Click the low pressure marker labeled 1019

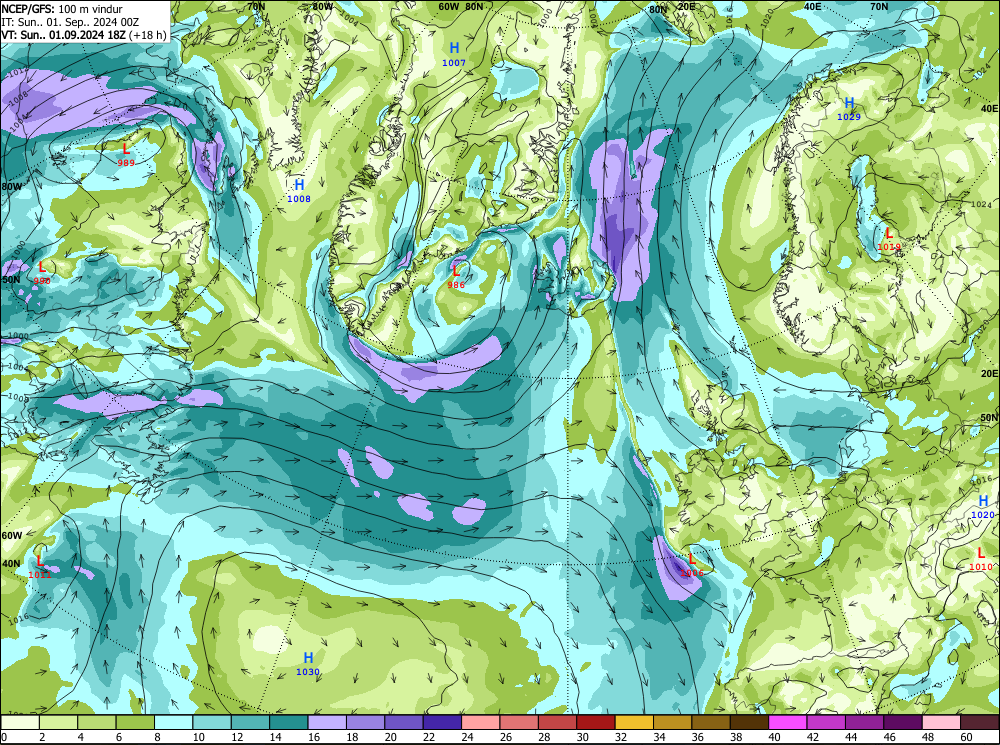coord(889,239)
